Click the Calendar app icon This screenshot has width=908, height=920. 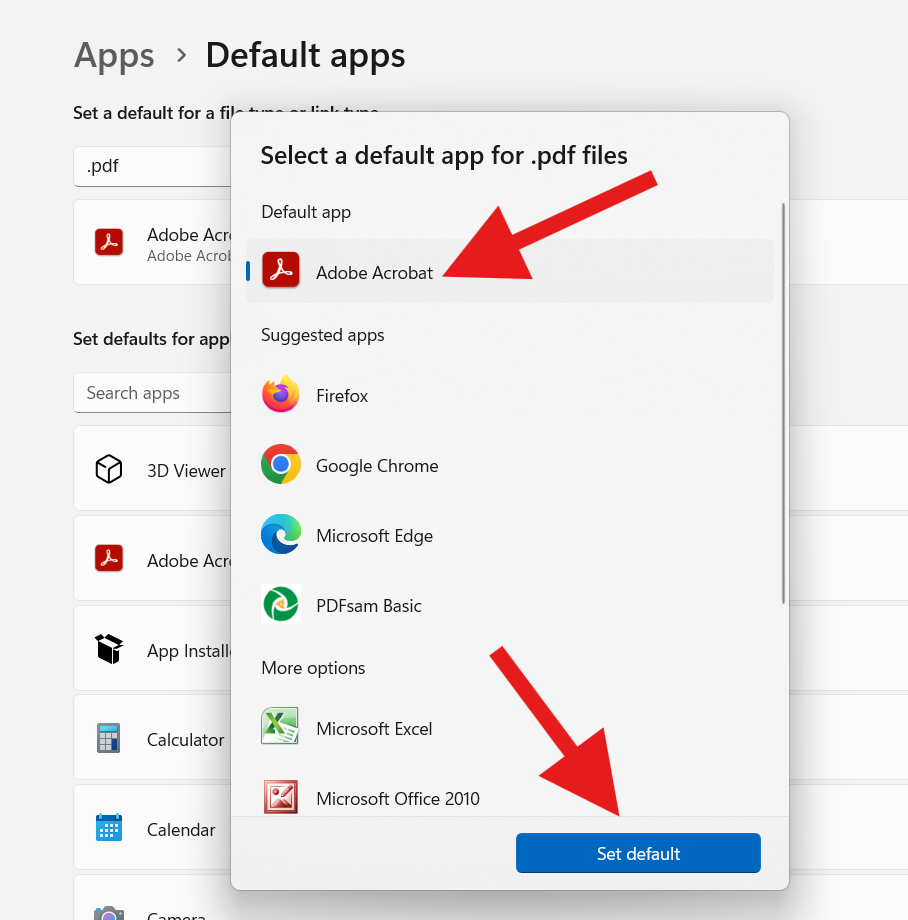click(109, 828)
